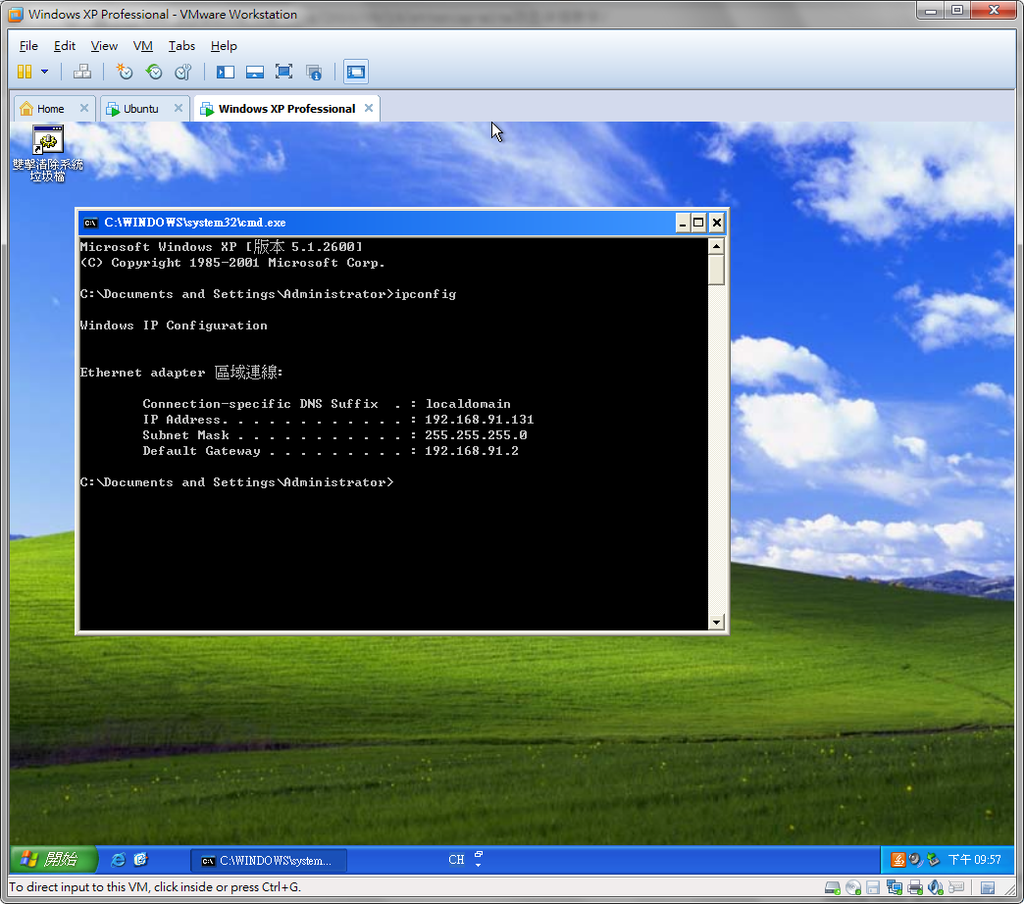
Task: Close the Home tab
Action: click(x=84, y=108)
